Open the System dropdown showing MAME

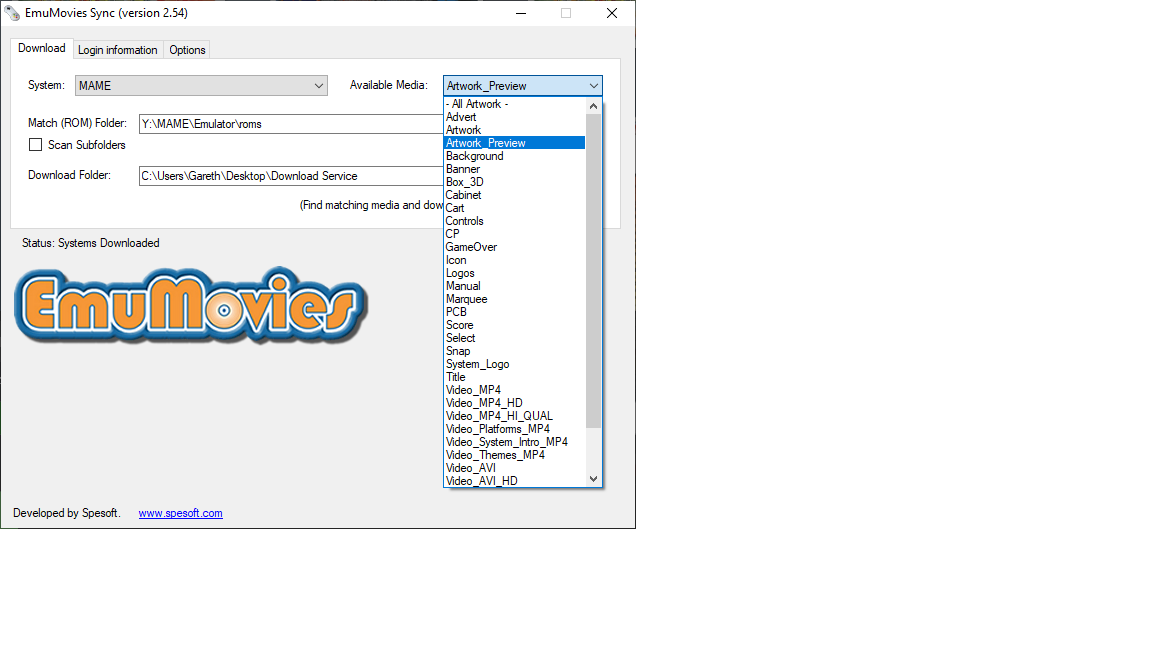(x=201, y=85)
